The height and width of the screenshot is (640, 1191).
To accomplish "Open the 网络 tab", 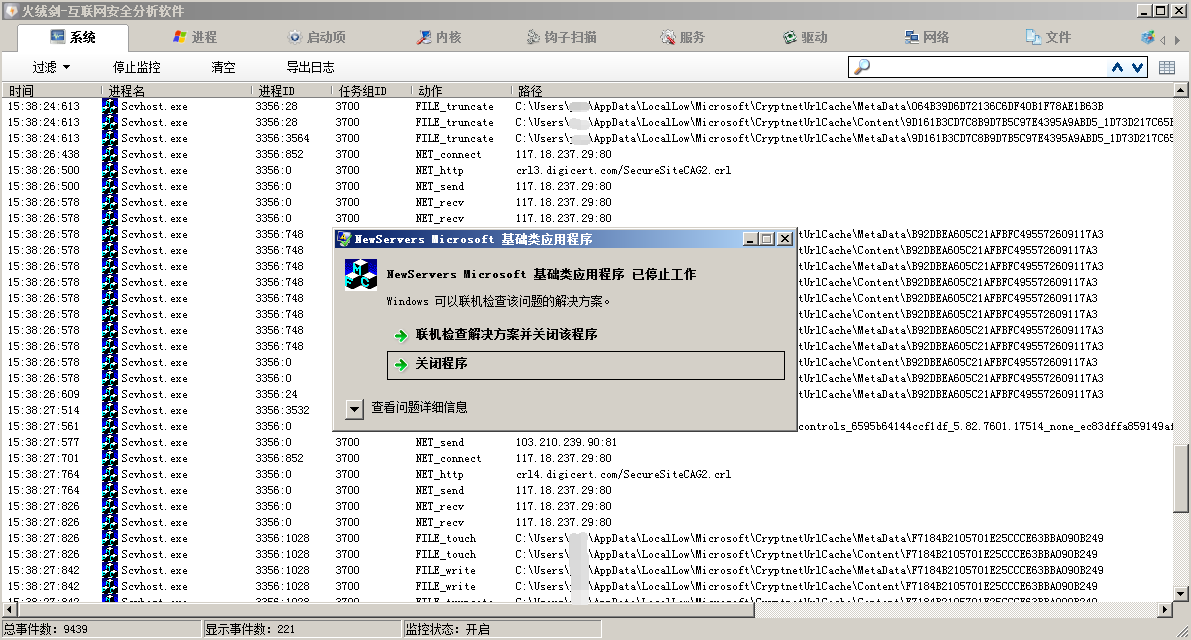I will [926, 37].
